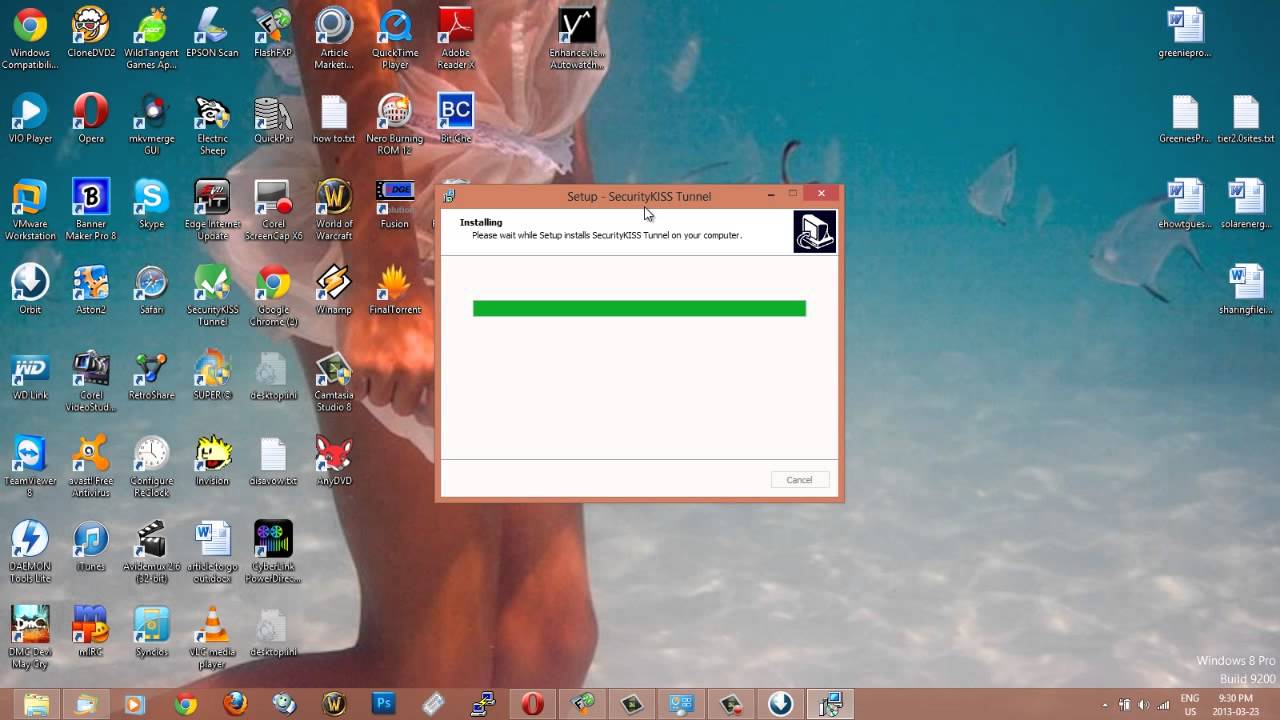Image resolution: width=1280 pixels, height=720 pixels.
Task: Select VMware Workstation desktop icon
Action: coord(30,210)
